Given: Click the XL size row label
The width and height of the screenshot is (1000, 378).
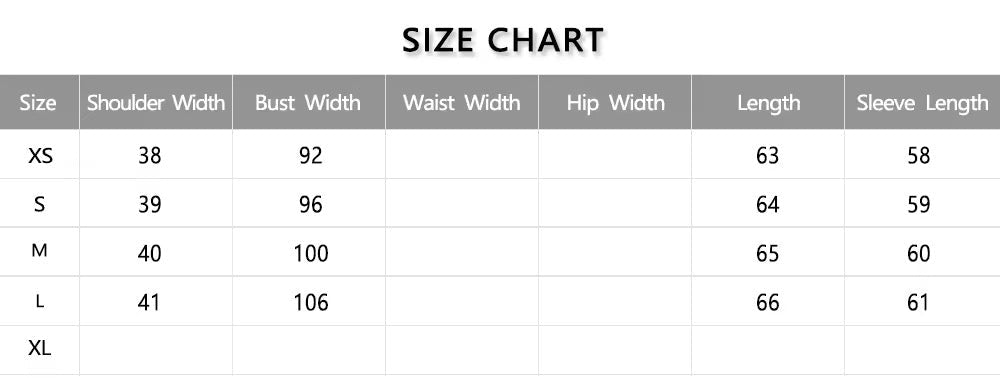Looking at the screenshot, I should (x=40, y=348).
